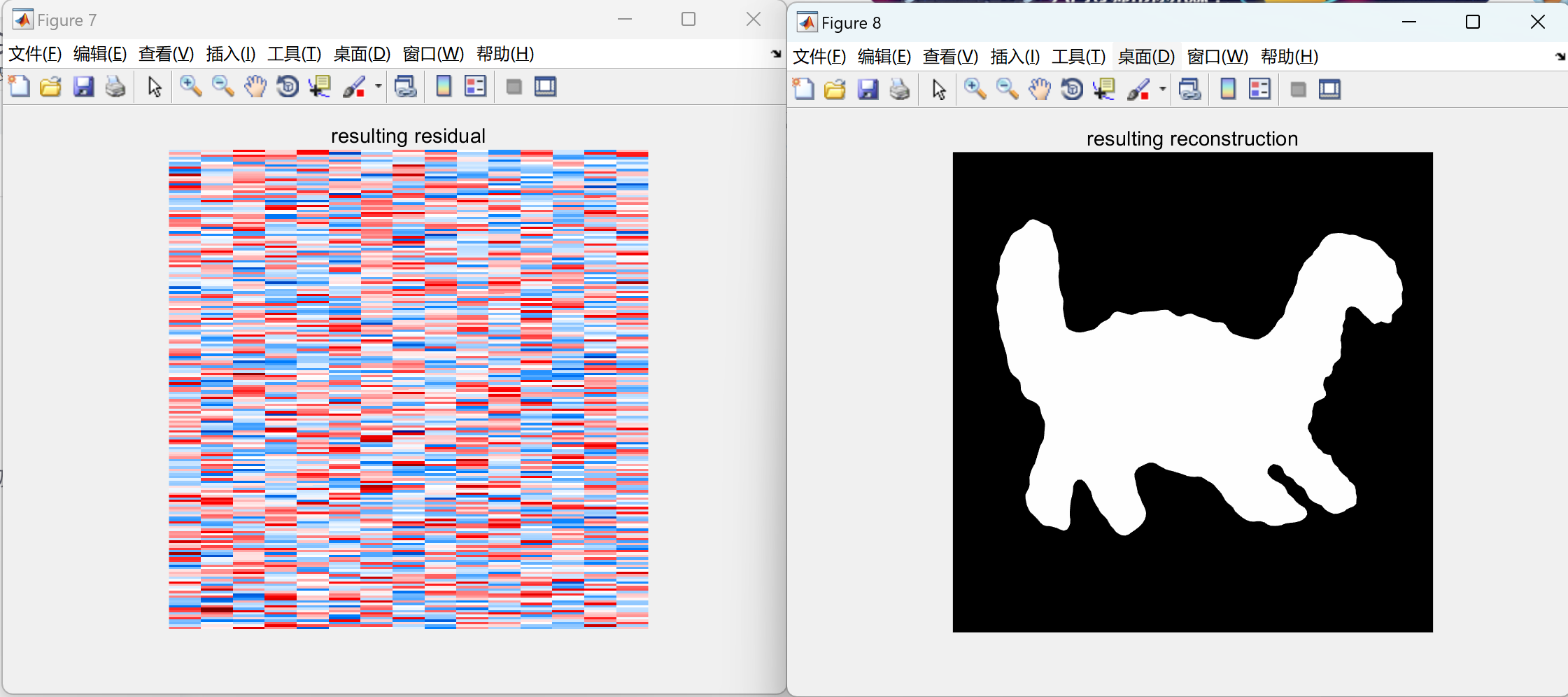Click the resulting residual heatmap image
Screen dimensions: 1568x697
coord(409,390)
